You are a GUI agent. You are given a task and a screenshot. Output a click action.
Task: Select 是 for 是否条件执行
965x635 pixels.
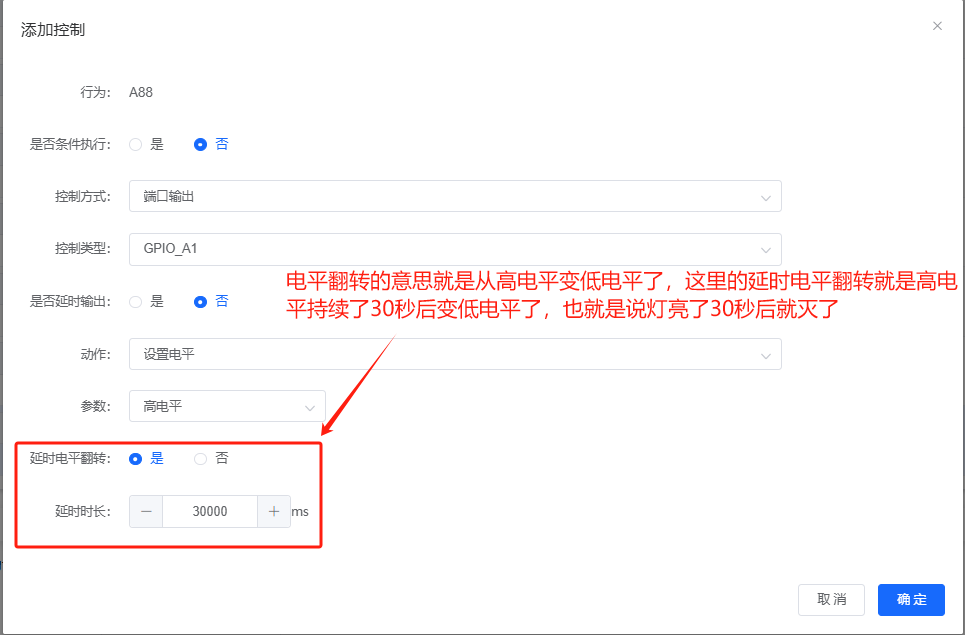click(x=136, y=144)
